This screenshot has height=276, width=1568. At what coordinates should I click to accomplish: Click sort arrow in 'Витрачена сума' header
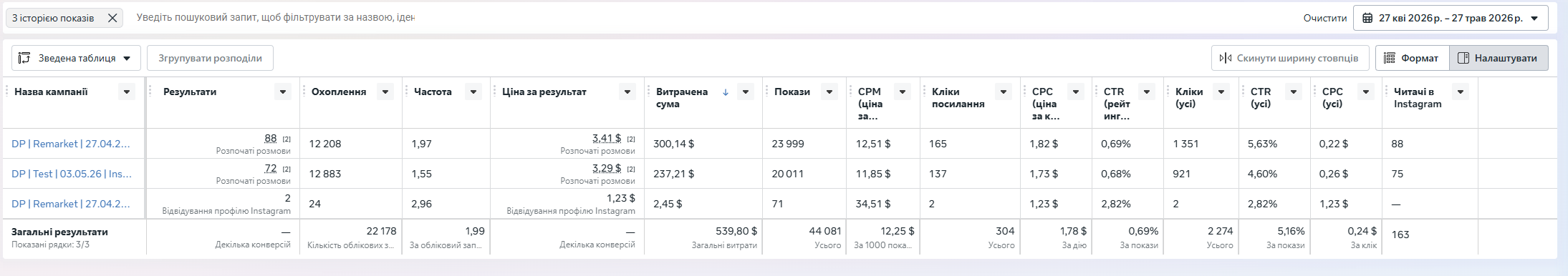pyautogui.click(x=726, y=92)
